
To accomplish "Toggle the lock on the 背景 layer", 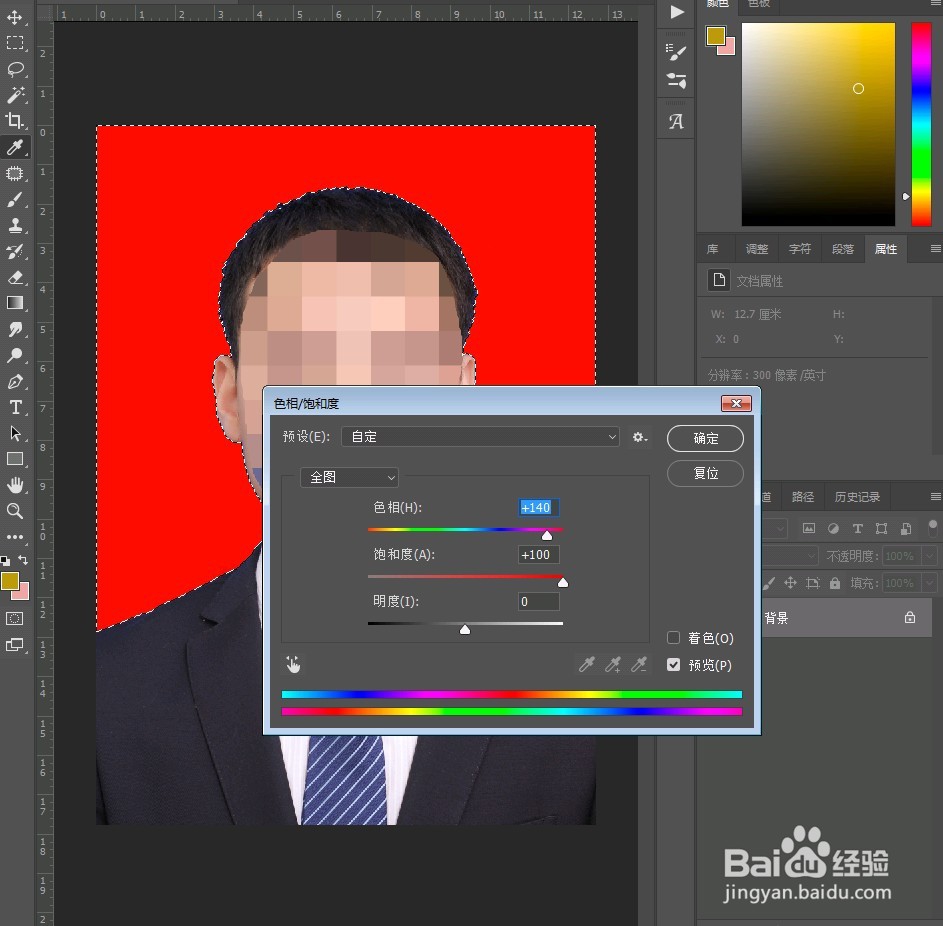I will click(x=908, y=618).
